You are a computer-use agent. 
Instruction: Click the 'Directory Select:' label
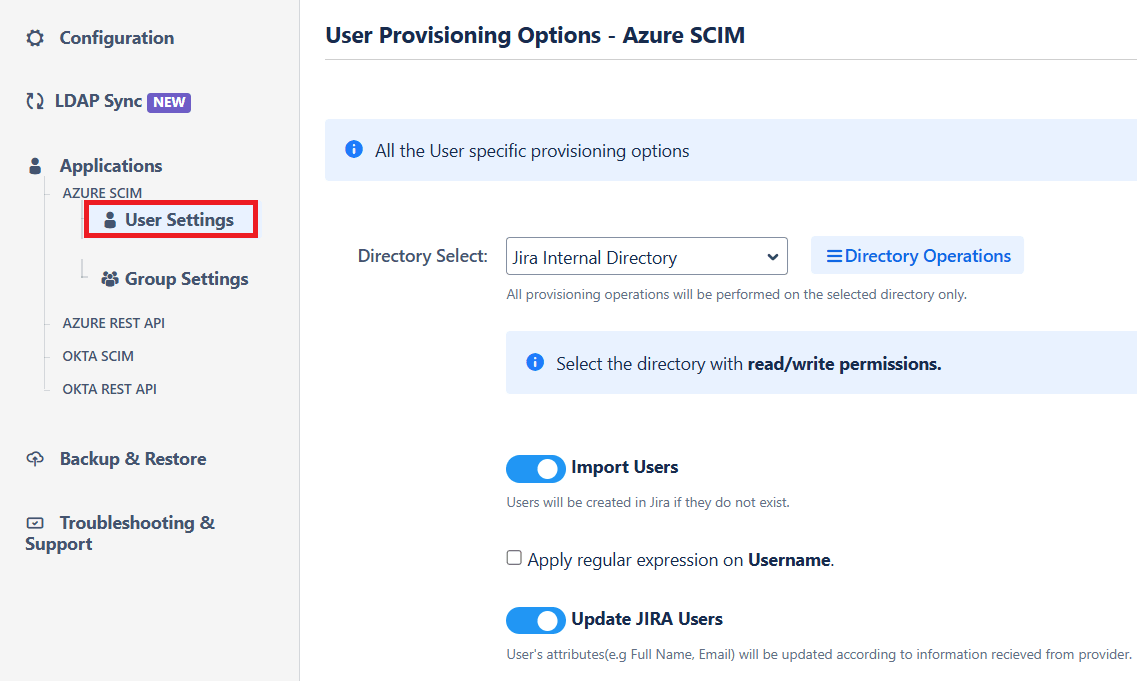423,256
